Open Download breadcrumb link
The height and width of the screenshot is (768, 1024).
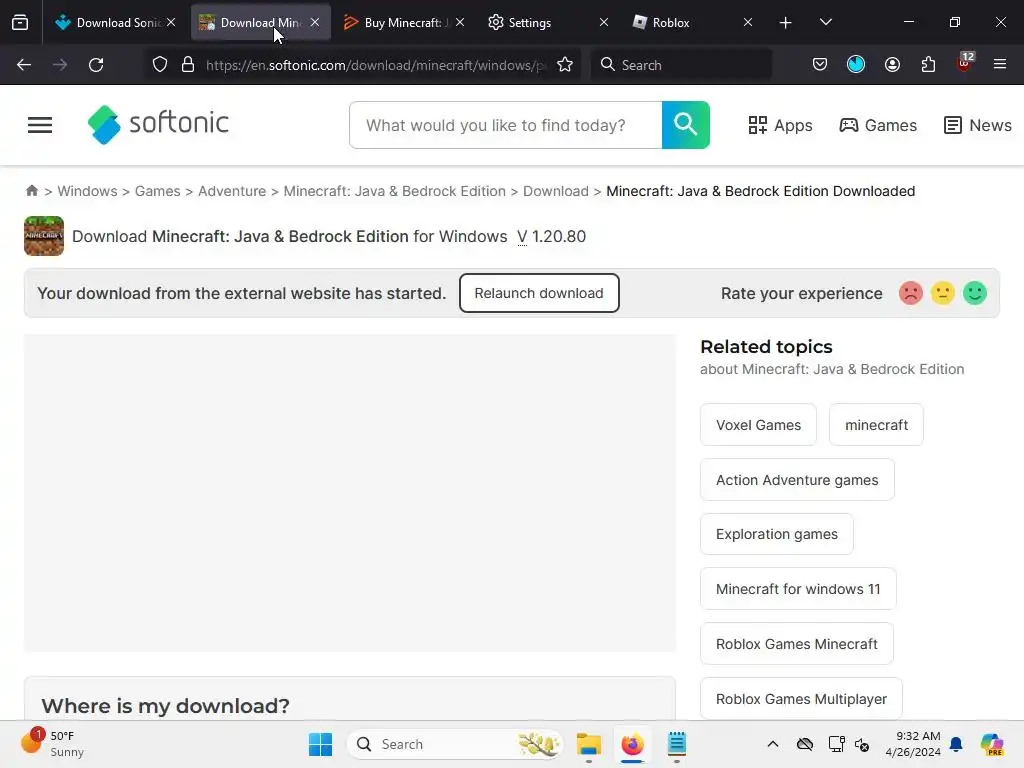pyautogui.click(x=556, y=191)
